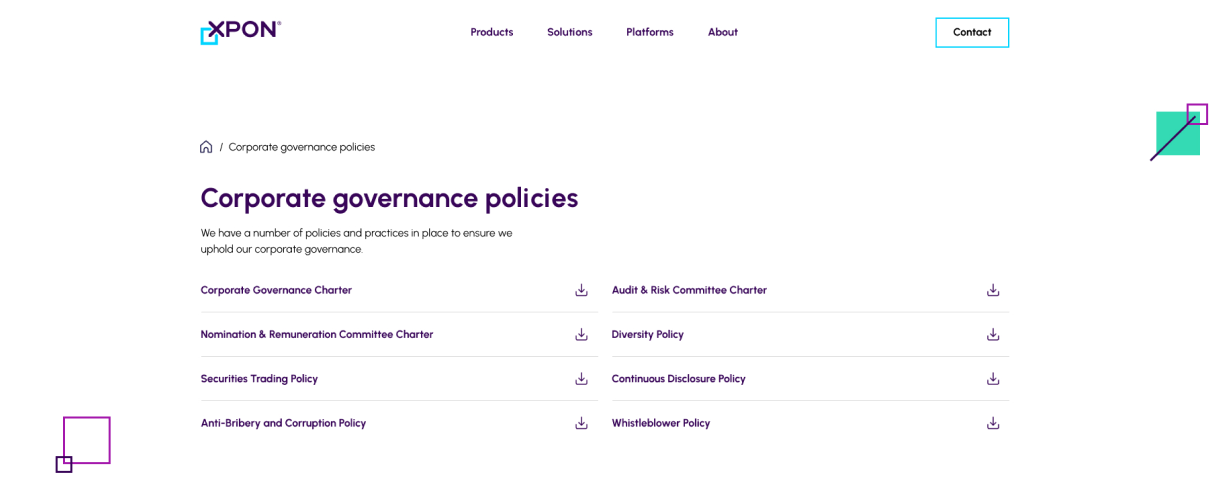Screen dimensions: 1210x481
Task: Download icon for Securities Trading Policy
Action: [581, 379]
